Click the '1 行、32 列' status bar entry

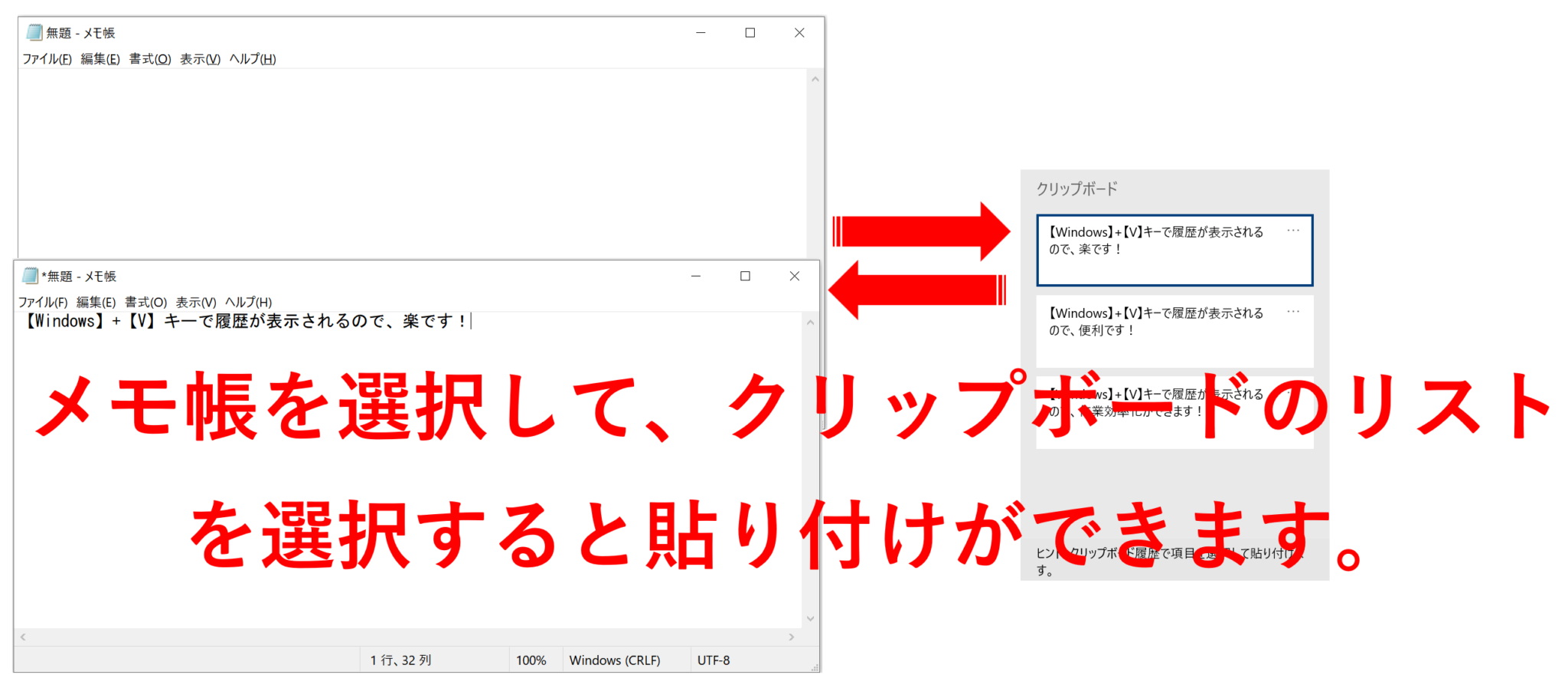[400, 660]
